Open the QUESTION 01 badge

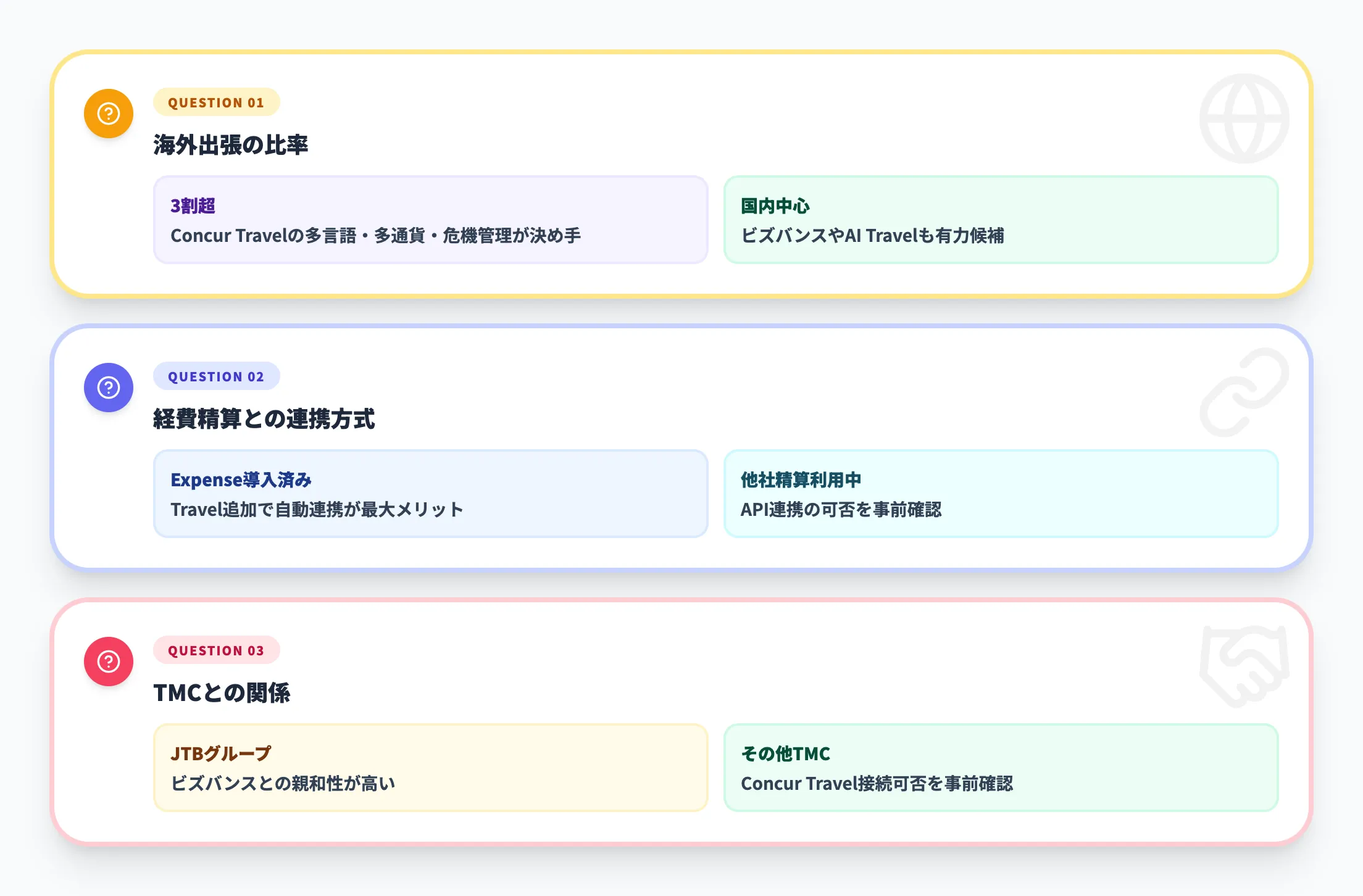tap(217, 102)
